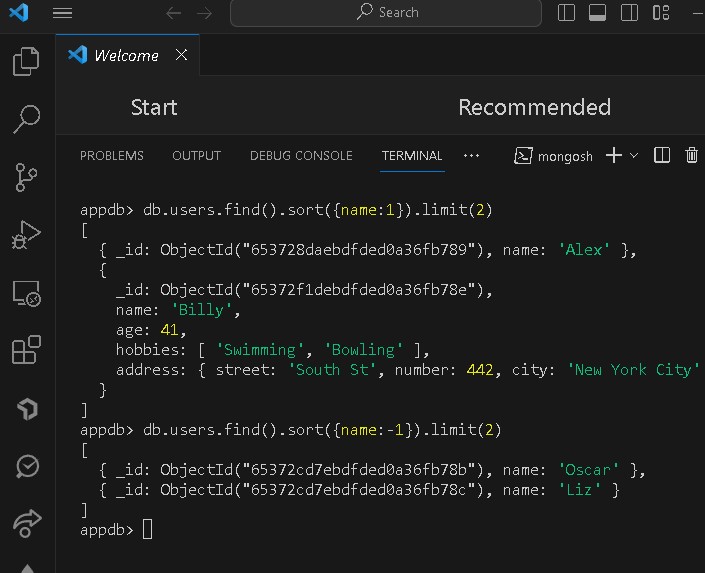This screenshot has width=705, height=573.
Task: Expand the panel's additional views ellipsis
Action: pyautogui.click(x=472, y=156)
